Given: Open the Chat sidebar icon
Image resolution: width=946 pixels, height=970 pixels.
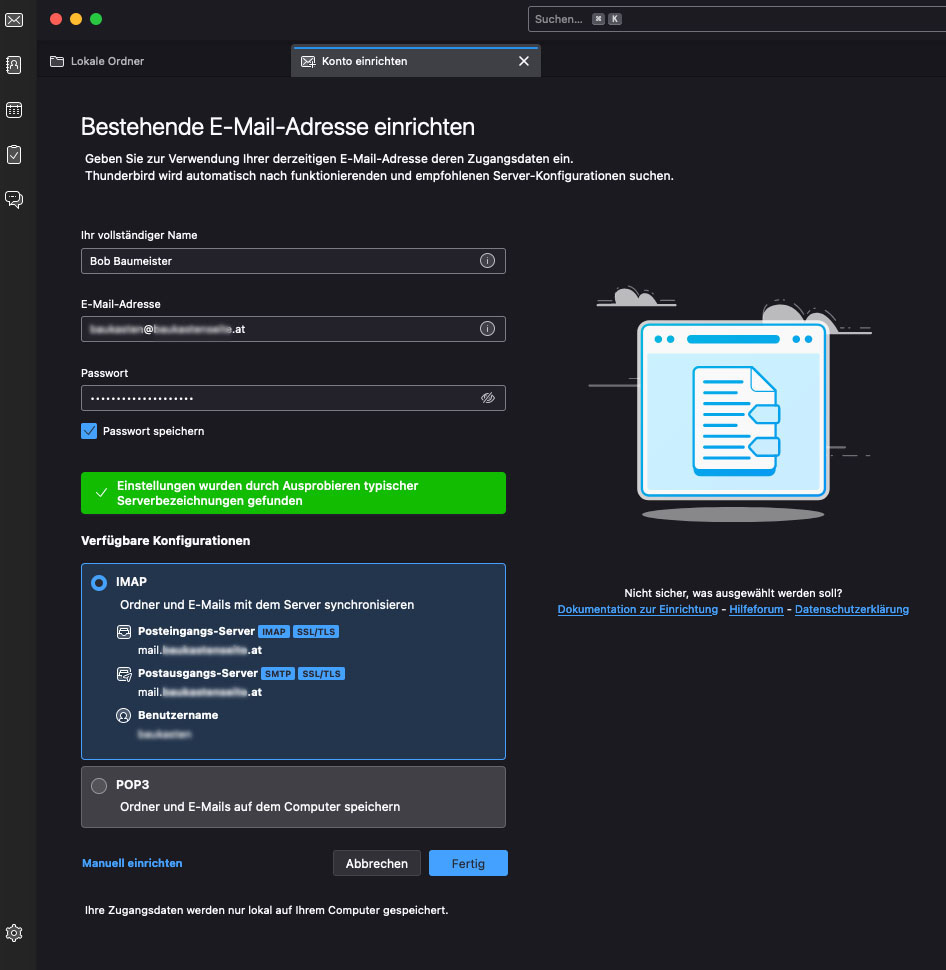Looking at the screenshot, I should click(x=14, y=199).
